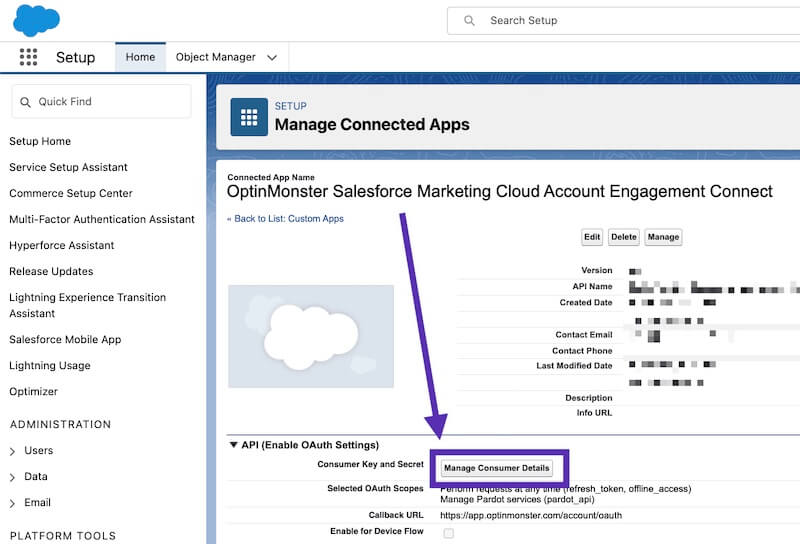The image size is (800, 544).
Task: Click Manage Consumer Details button
Action: [x=496, y=468]
